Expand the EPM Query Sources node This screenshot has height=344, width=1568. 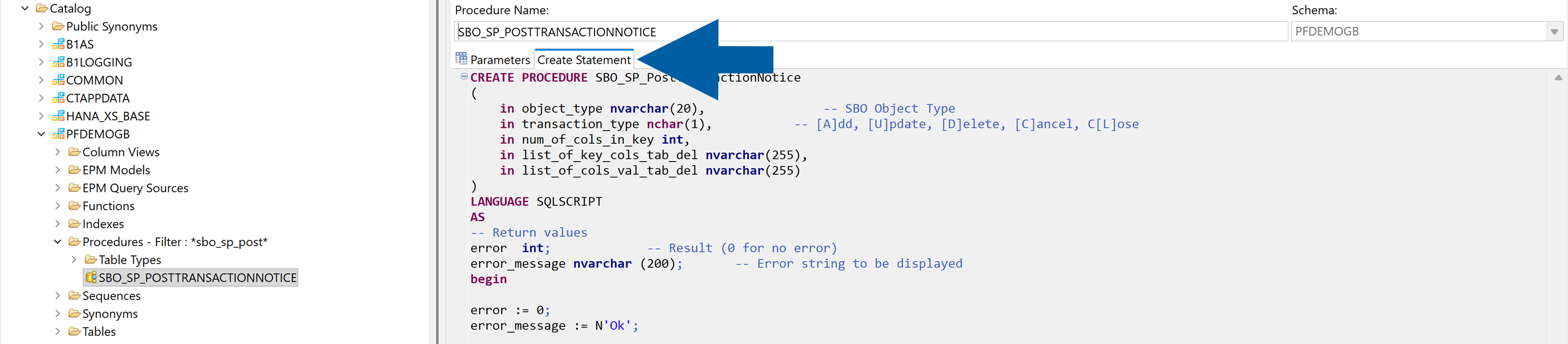click(58, 188)
